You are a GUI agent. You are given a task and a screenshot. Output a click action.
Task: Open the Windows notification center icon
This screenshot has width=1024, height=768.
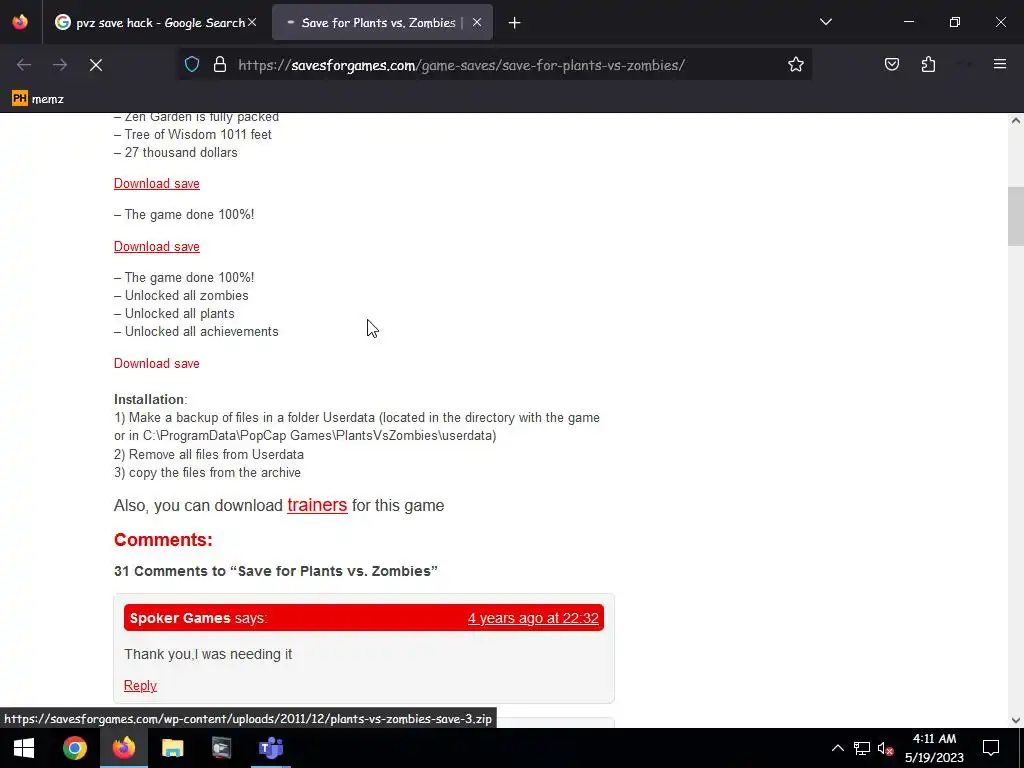click(x=991, y=748)
